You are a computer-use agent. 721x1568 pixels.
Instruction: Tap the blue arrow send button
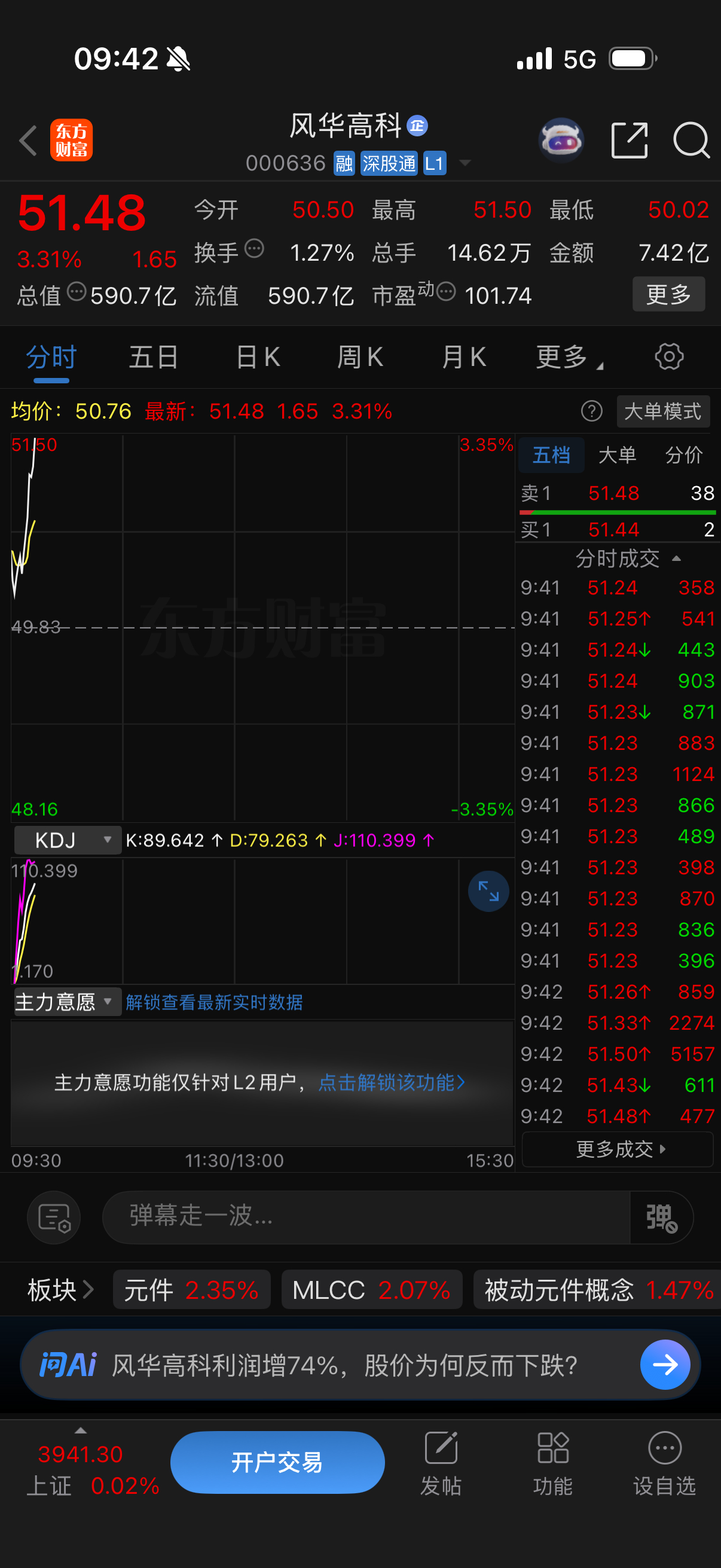click(665, 1365)
